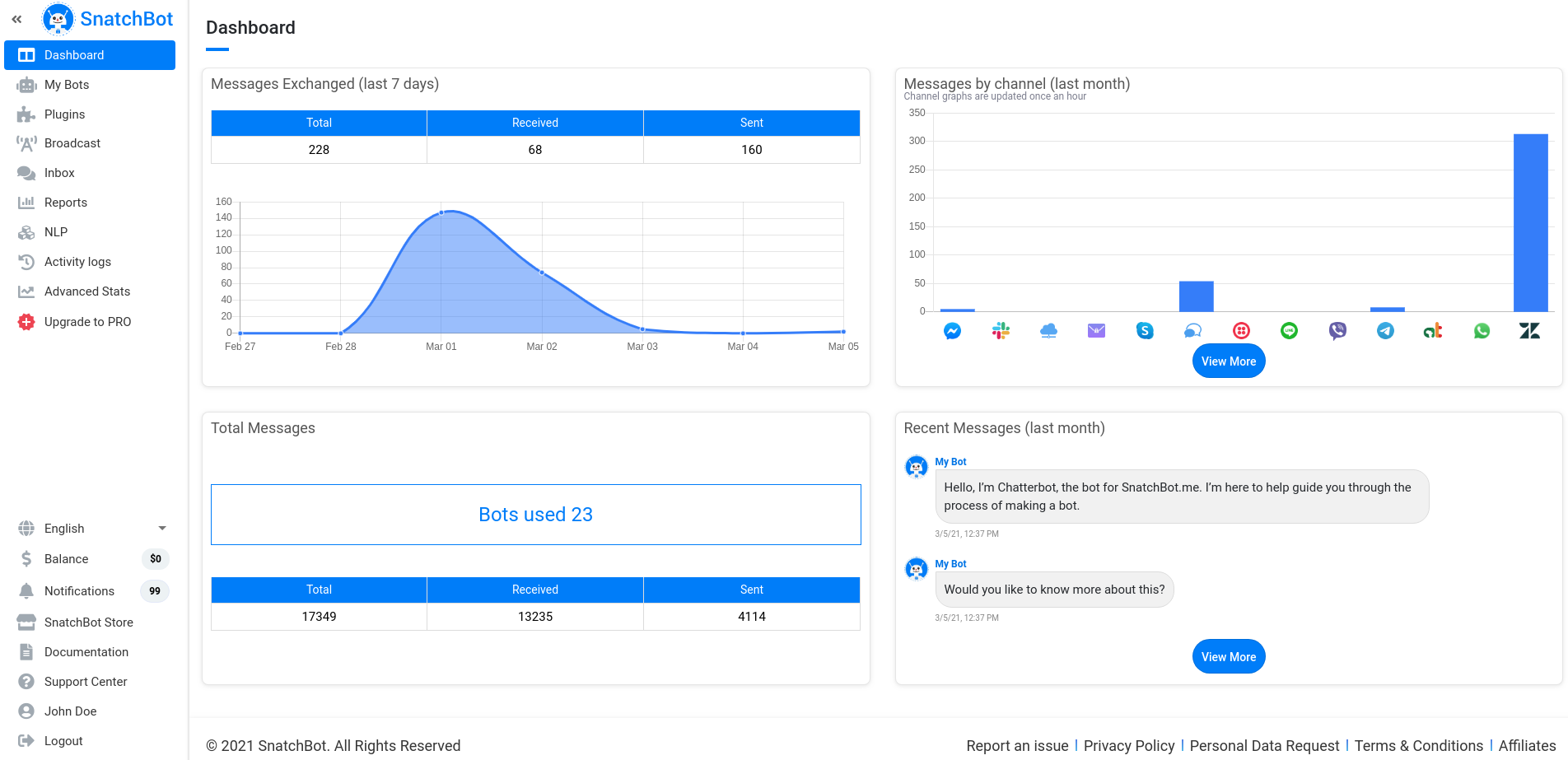Click the red Twilio channel icon
Viewport: 1568px width, 760px height.
point(1241,331)
